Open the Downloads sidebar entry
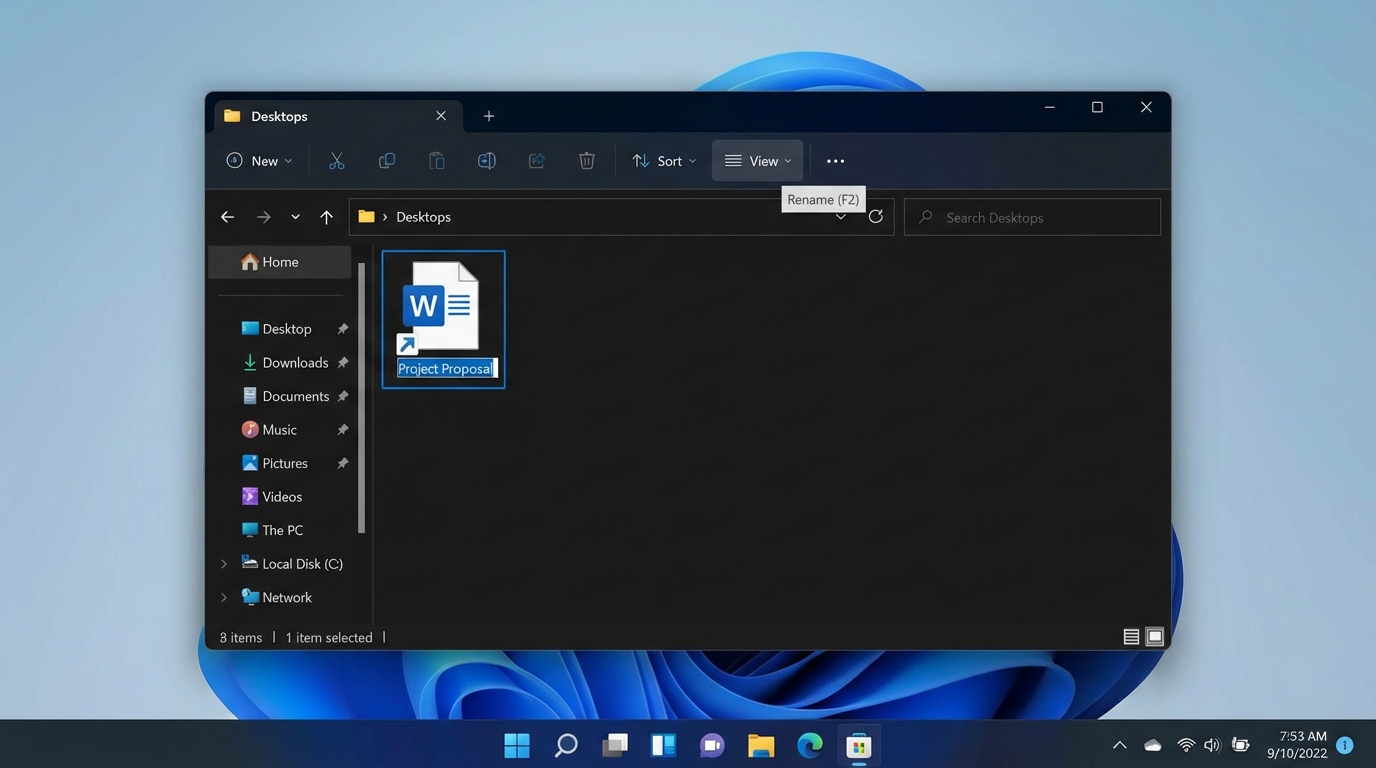 point(295,362)
